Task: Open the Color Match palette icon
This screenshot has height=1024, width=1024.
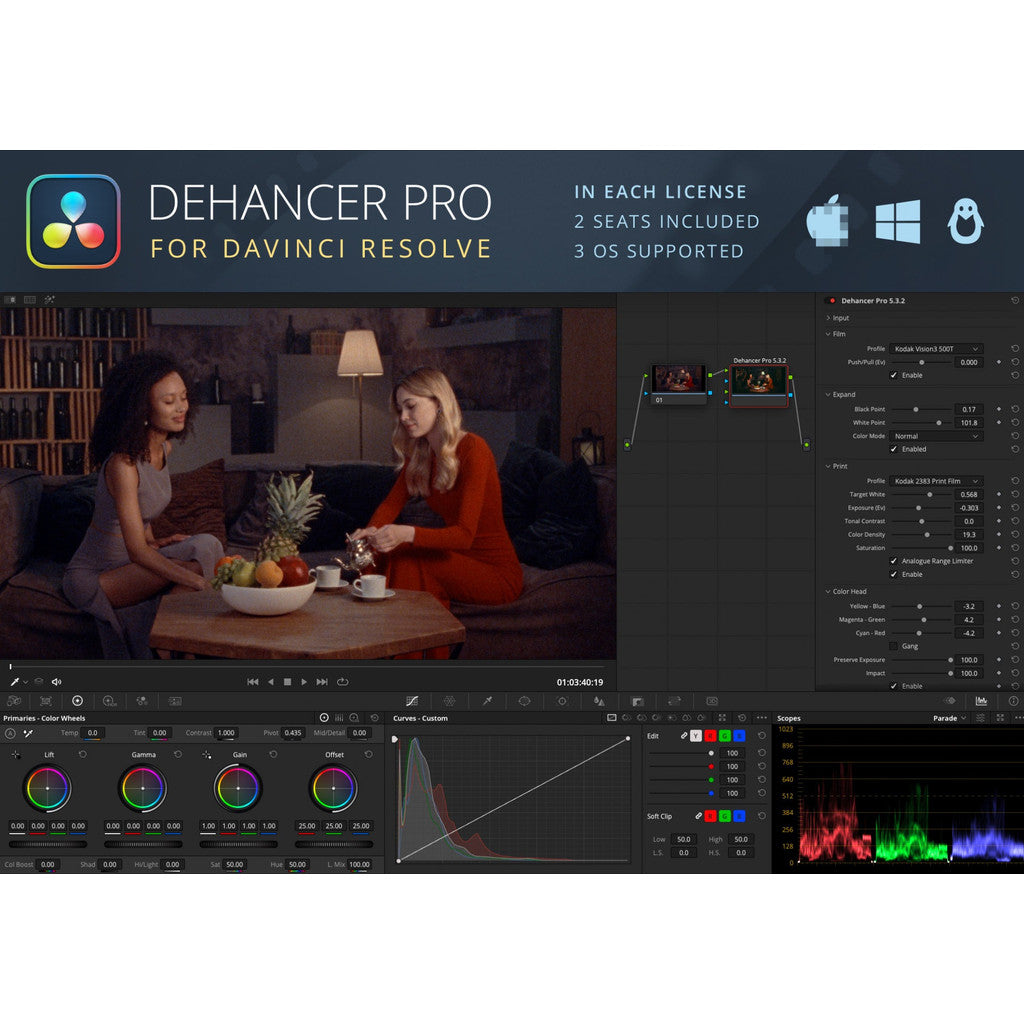Action: pyautogui.click(x=46, y=701)
